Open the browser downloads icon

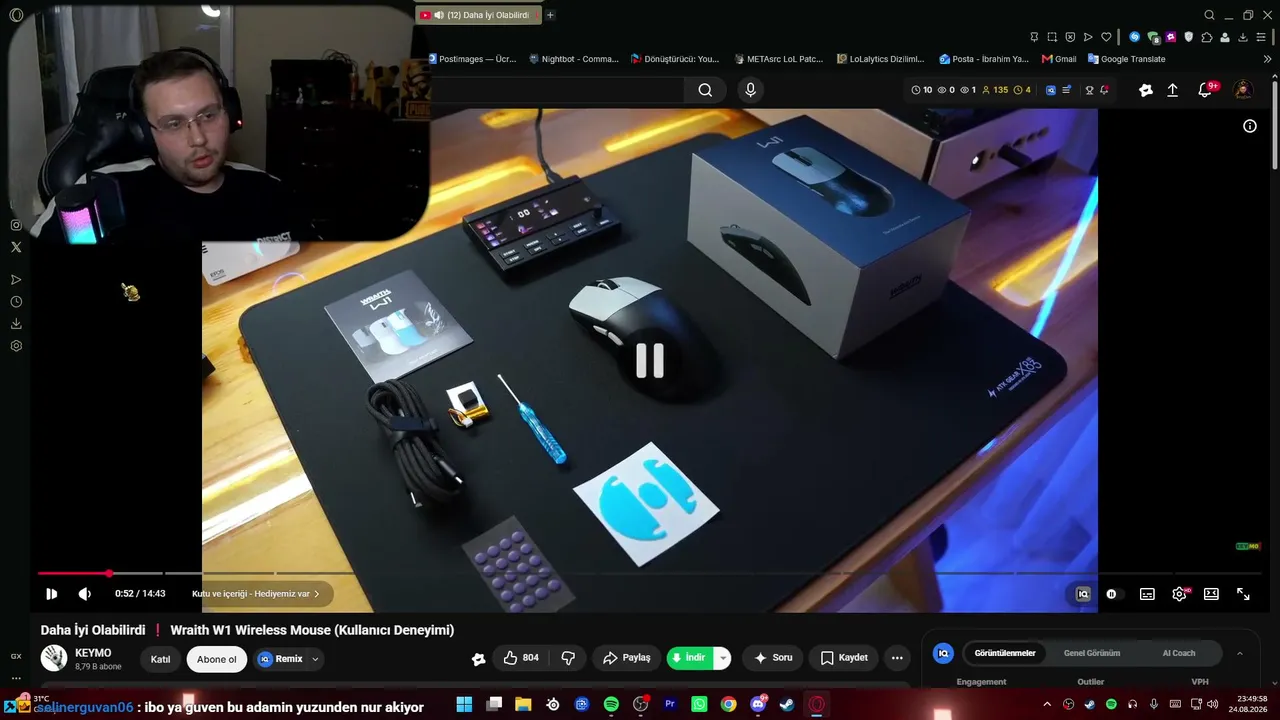(1243, 37)
